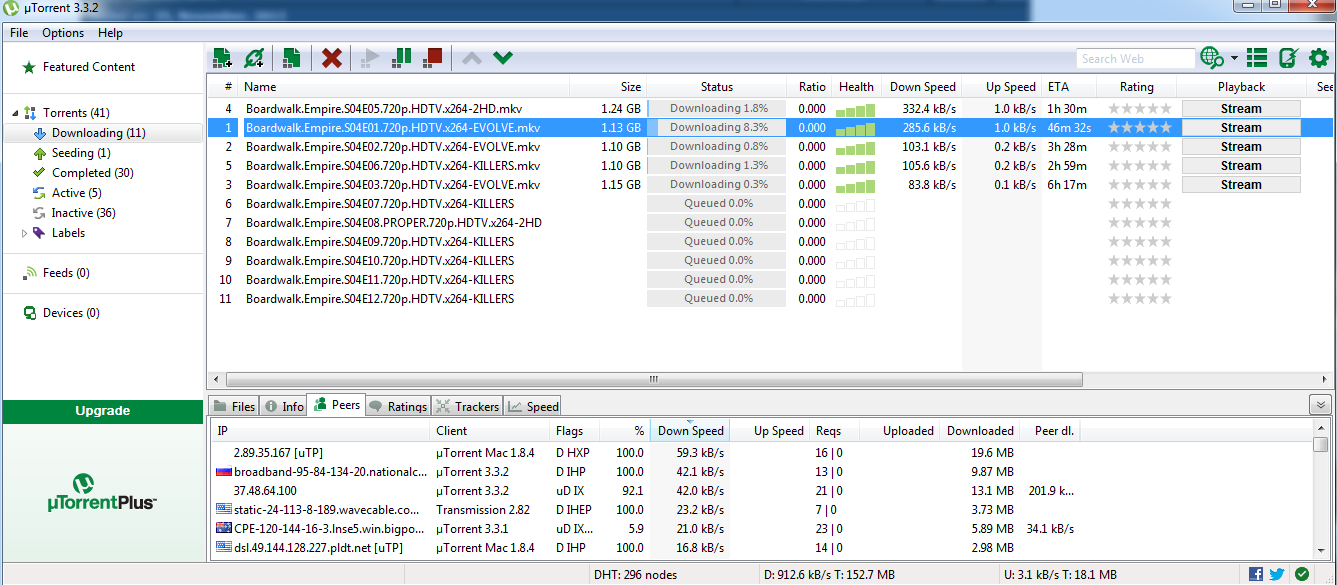
Task: Click the Twitter icon in status bar
Action: [1277, 574]
